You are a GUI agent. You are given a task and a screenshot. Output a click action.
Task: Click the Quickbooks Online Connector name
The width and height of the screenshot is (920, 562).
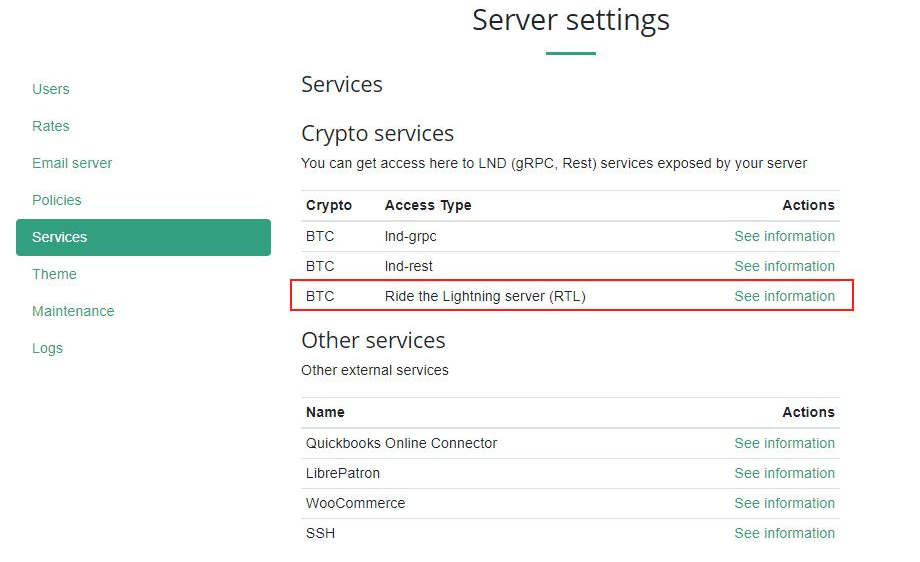click(401, 443)
